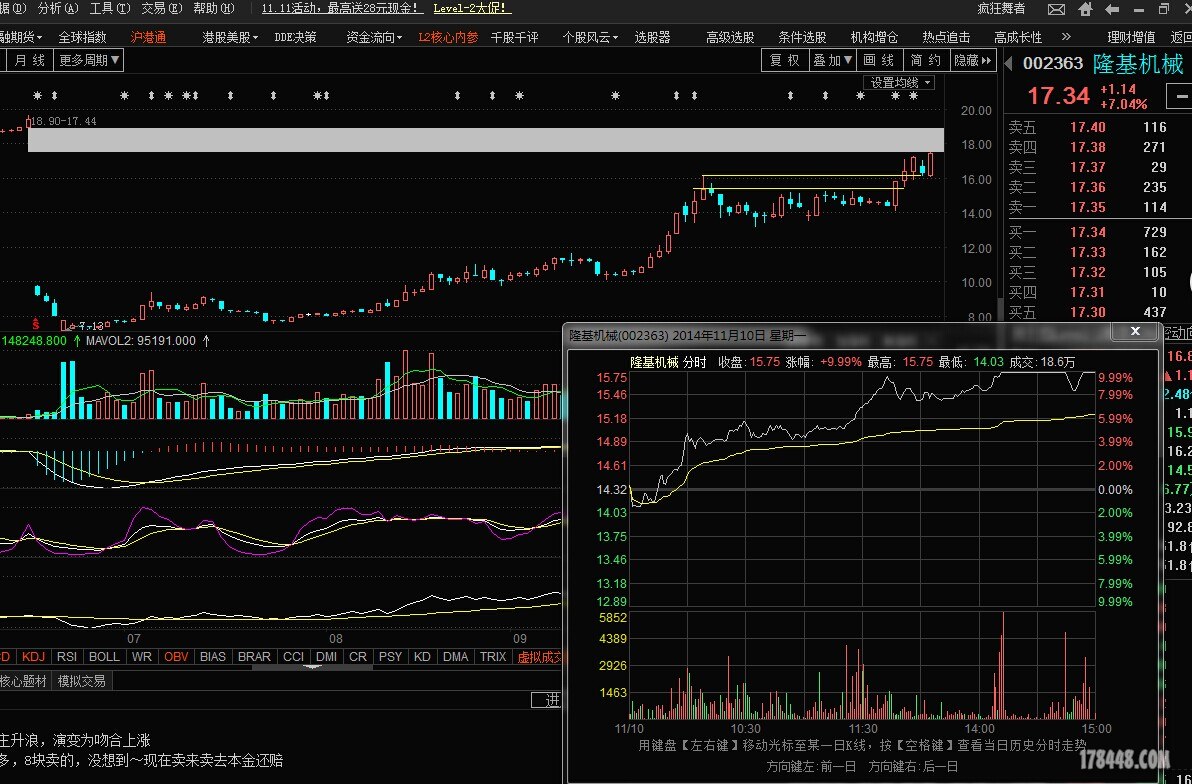1192x784 pixels.
Task: Click the 全球指数 toolbar item
Action: click(82, 37)
